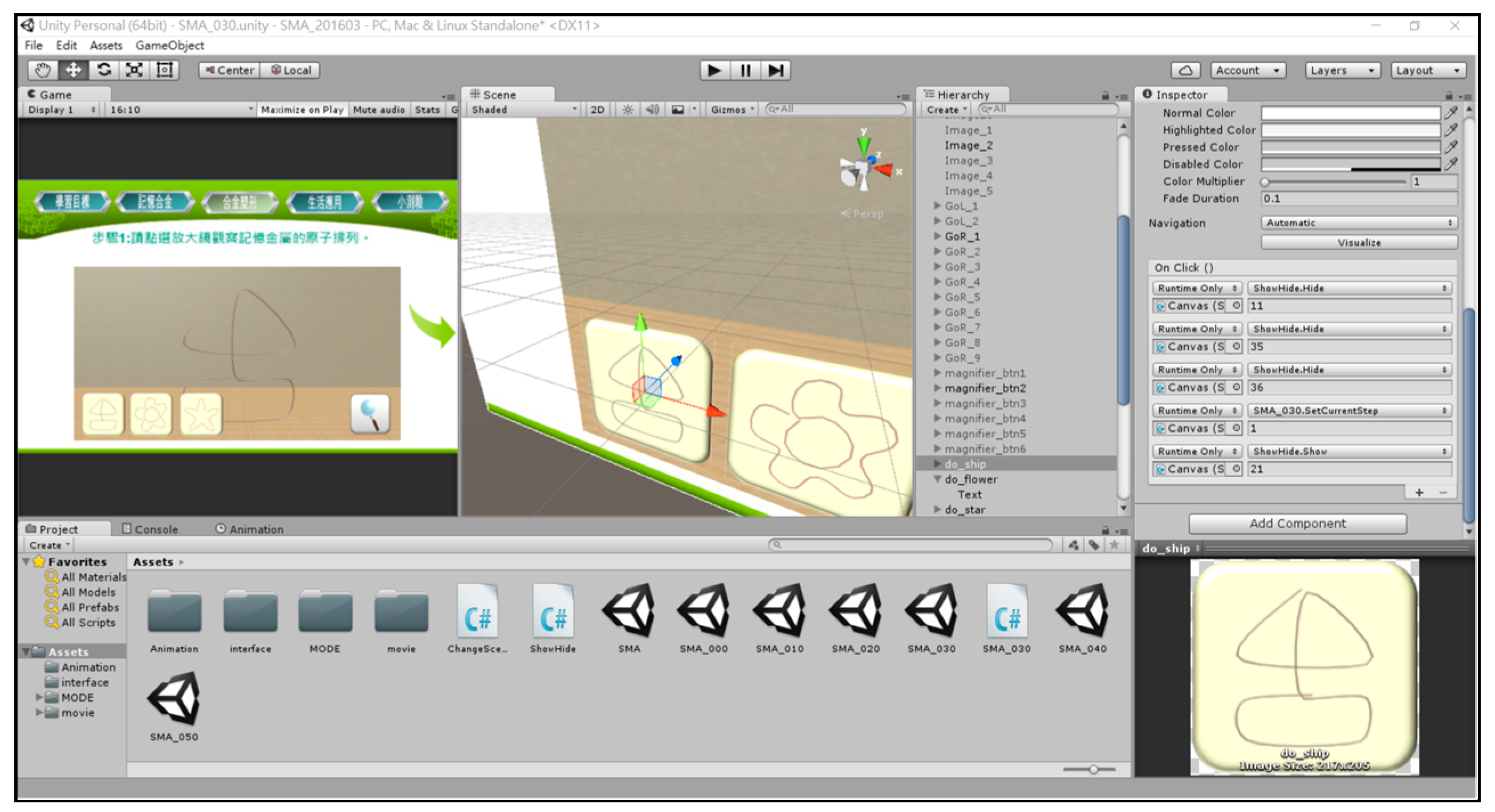
Task: Open the Assets menu
Action: (105, 45)
